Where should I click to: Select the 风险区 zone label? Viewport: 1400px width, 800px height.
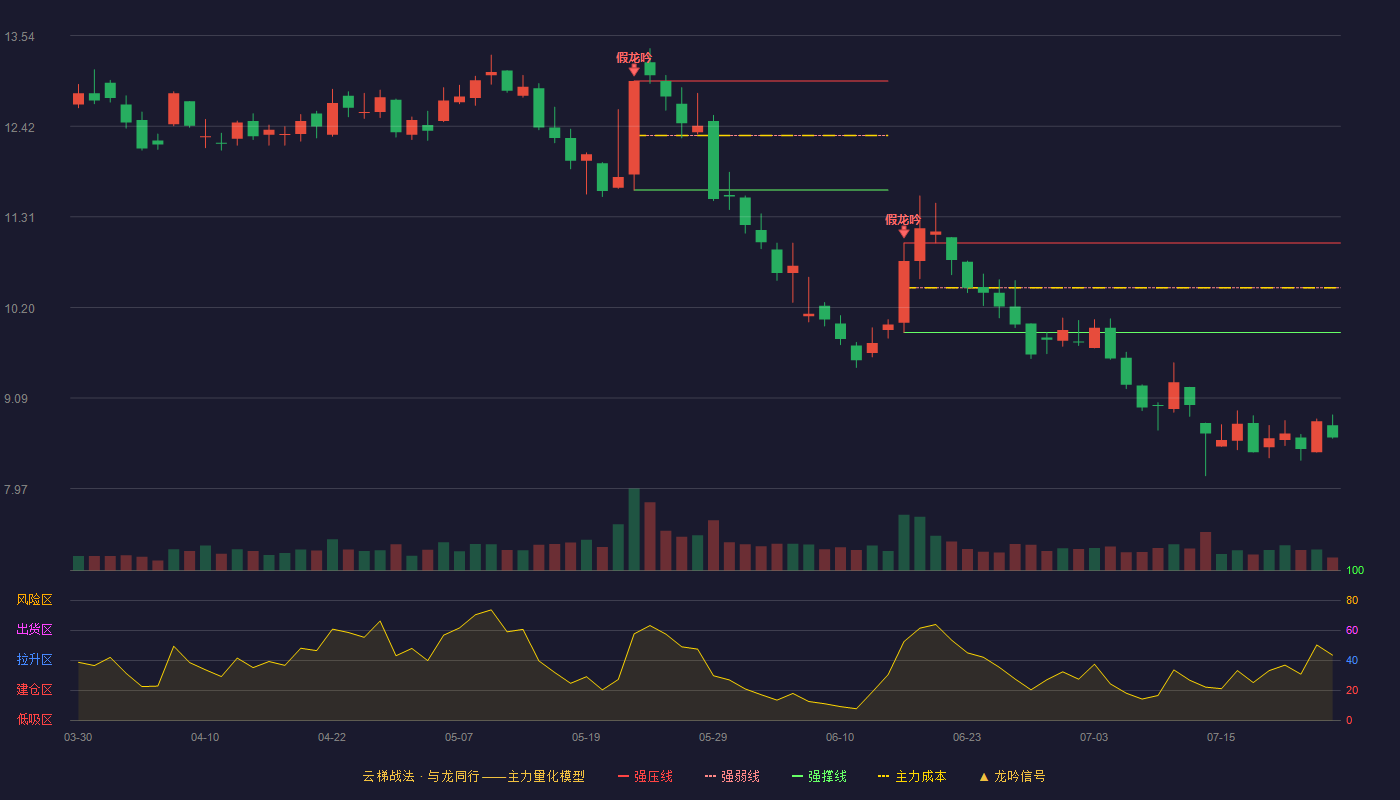(34, 600)
